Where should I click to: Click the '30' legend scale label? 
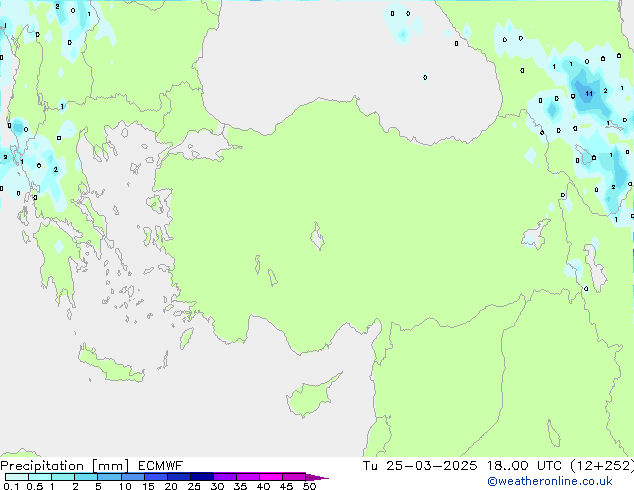[x=217, y=486]
